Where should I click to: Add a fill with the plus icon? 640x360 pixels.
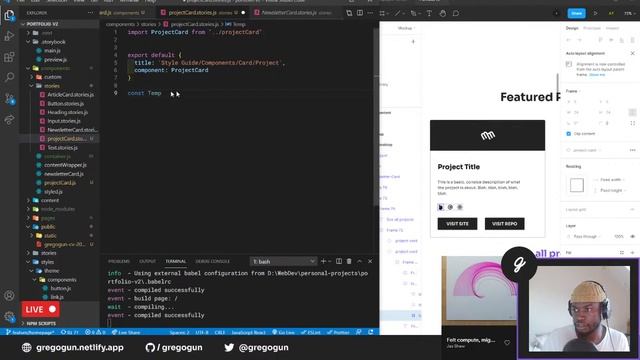coord(632,253)
